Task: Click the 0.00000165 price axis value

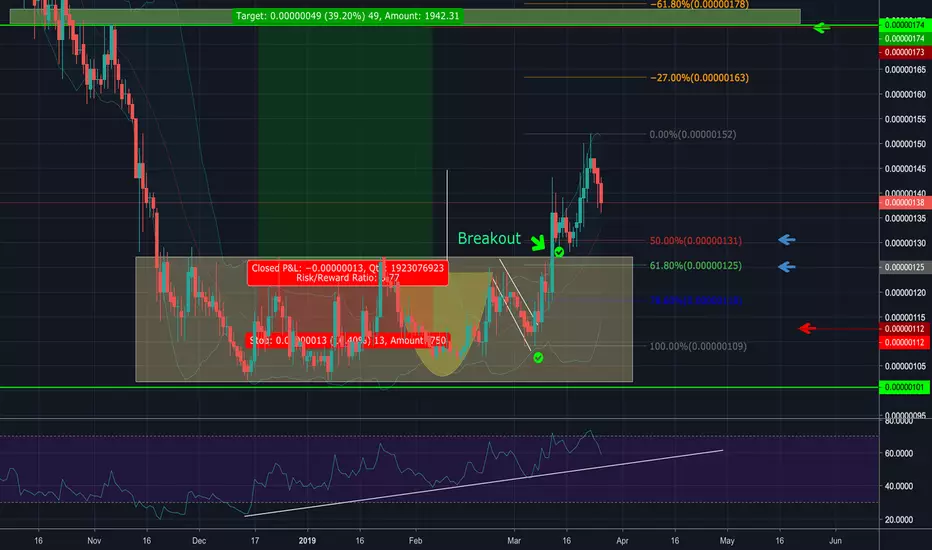Action: click(905, 70)
